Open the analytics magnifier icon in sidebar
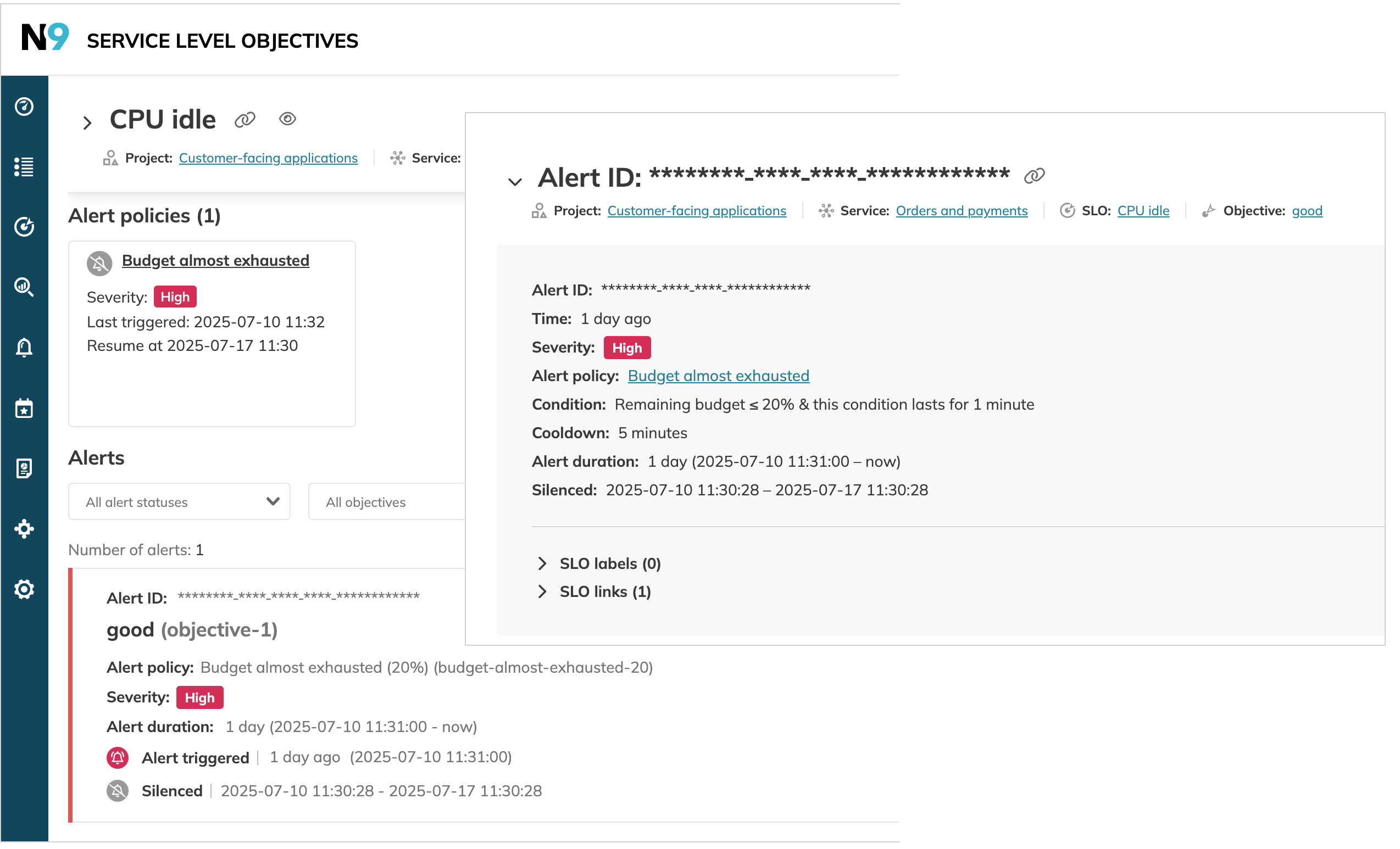The image size is (1400, 849). (x=24, y=287)
